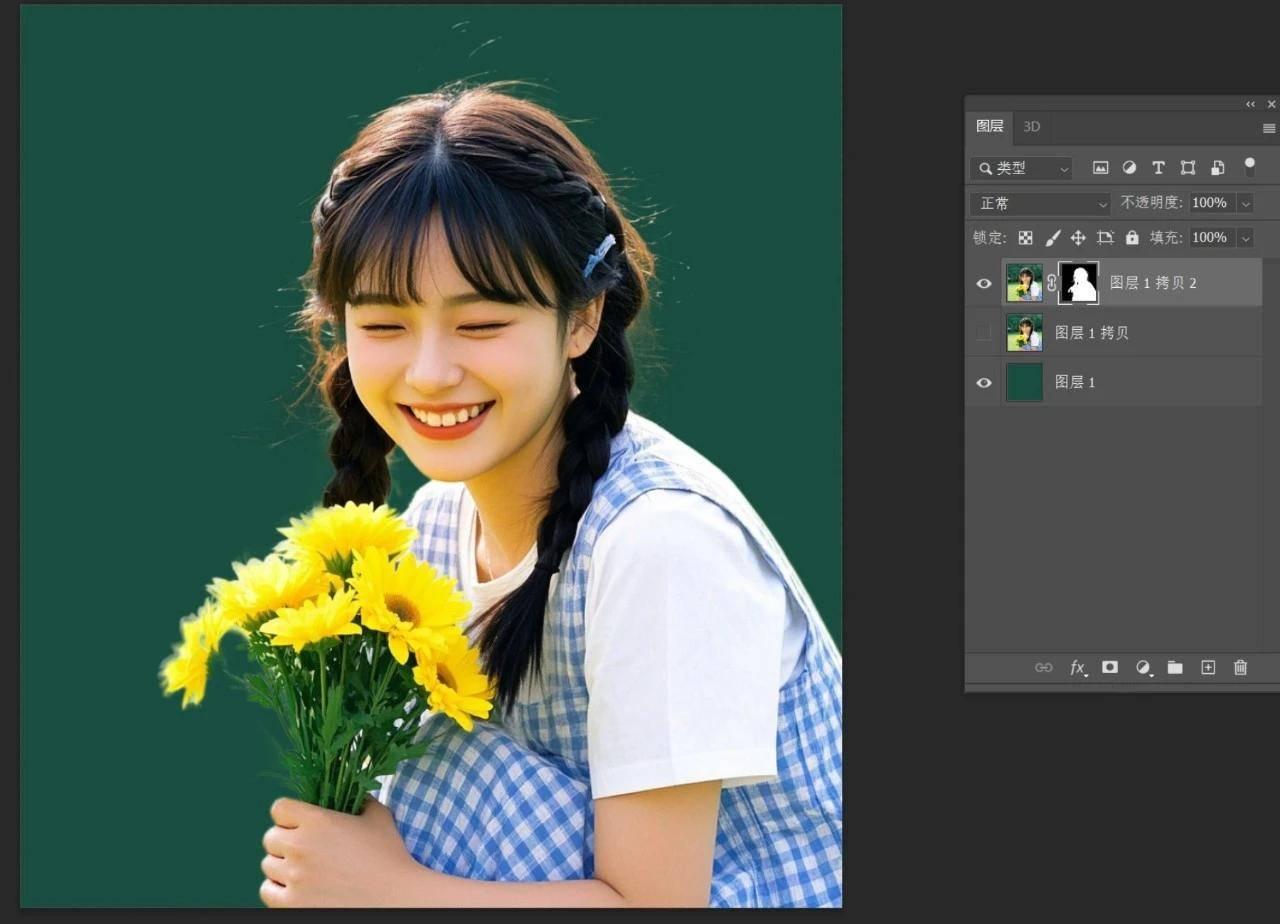Open the 正常 blend mode dropdown
Viewport: 1280px width, 924px height.
(x=1040, y=203)
